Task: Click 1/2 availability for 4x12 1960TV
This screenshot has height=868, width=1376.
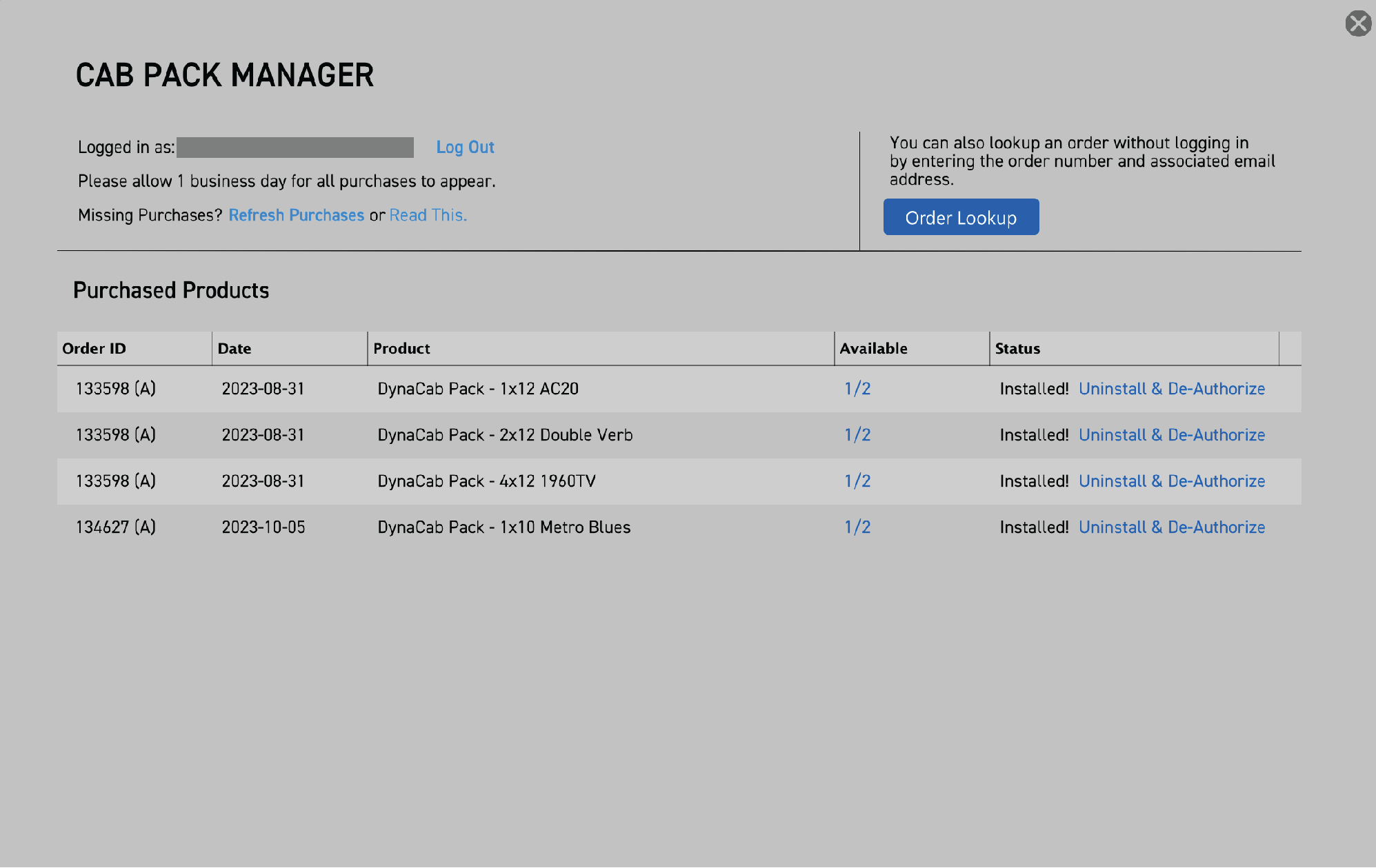Action: point(857,481)
